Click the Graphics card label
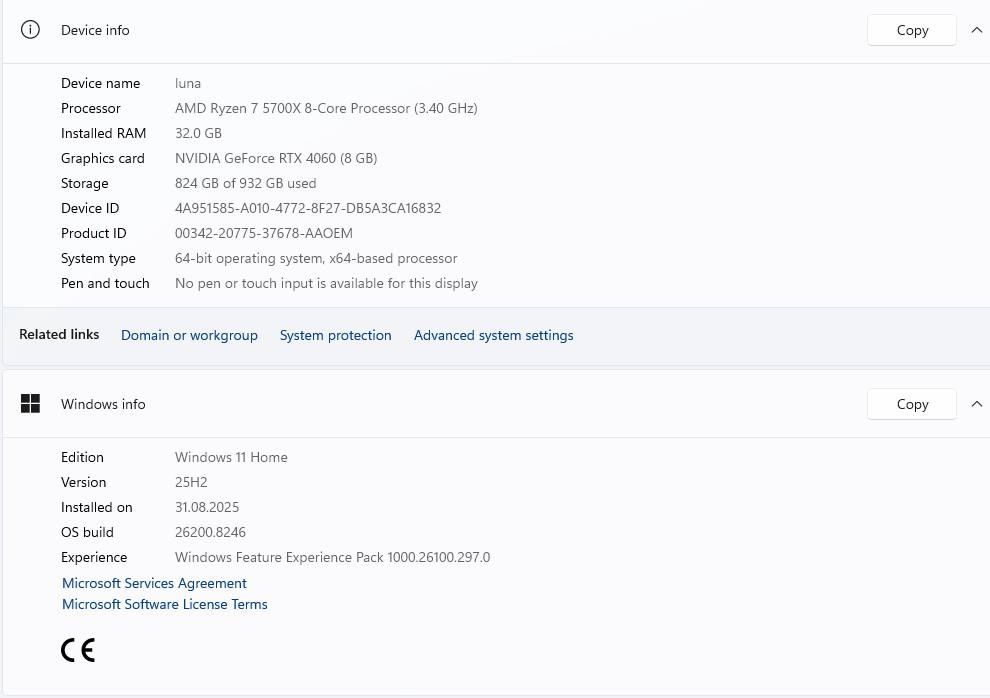The image size is (990, 698). 103,158
